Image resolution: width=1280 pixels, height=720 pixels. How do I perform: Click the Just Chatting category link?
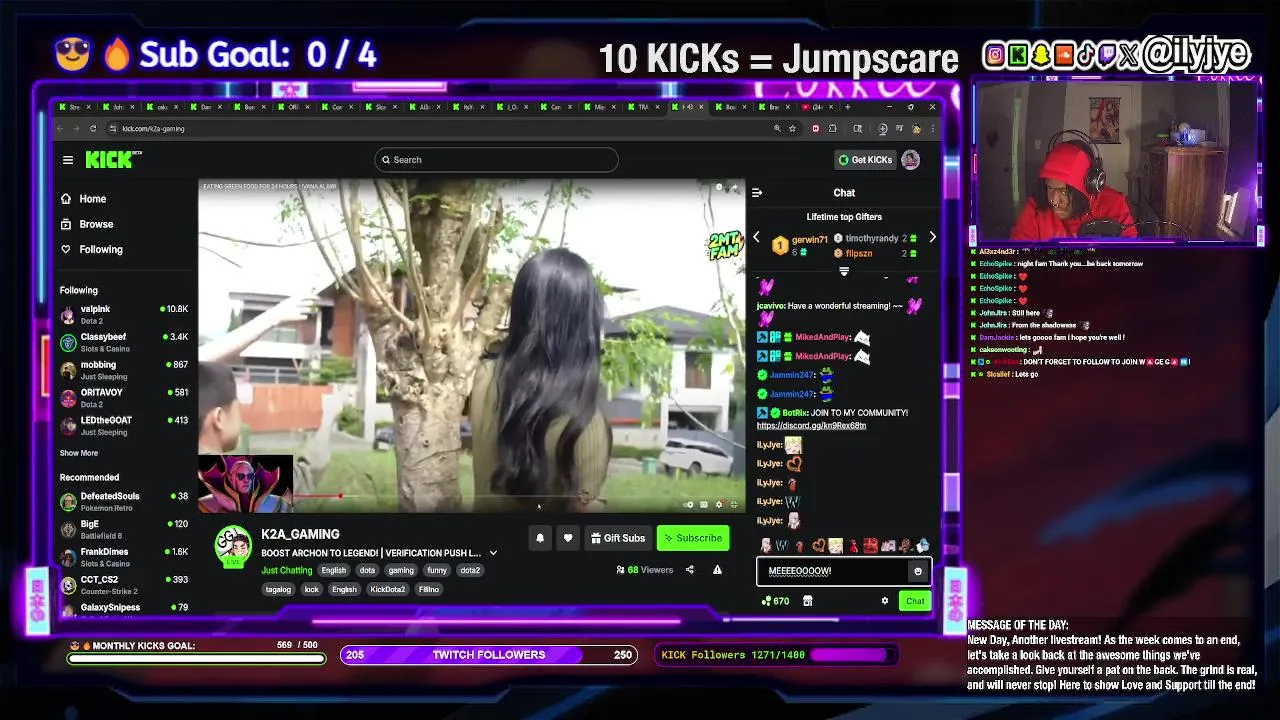pos(287,571)
